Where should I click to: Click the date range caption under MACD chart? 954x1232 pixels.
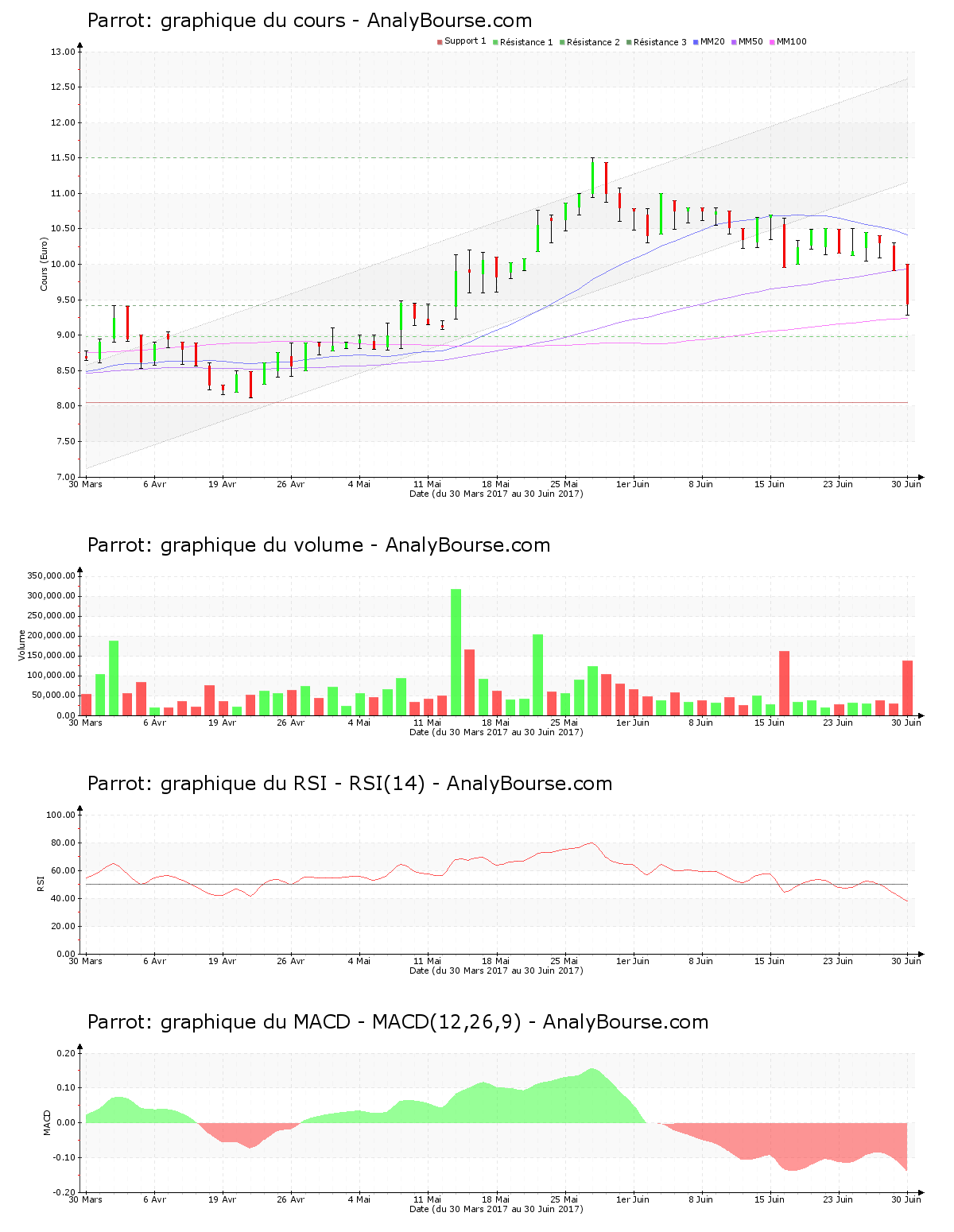pos(496,1209)
